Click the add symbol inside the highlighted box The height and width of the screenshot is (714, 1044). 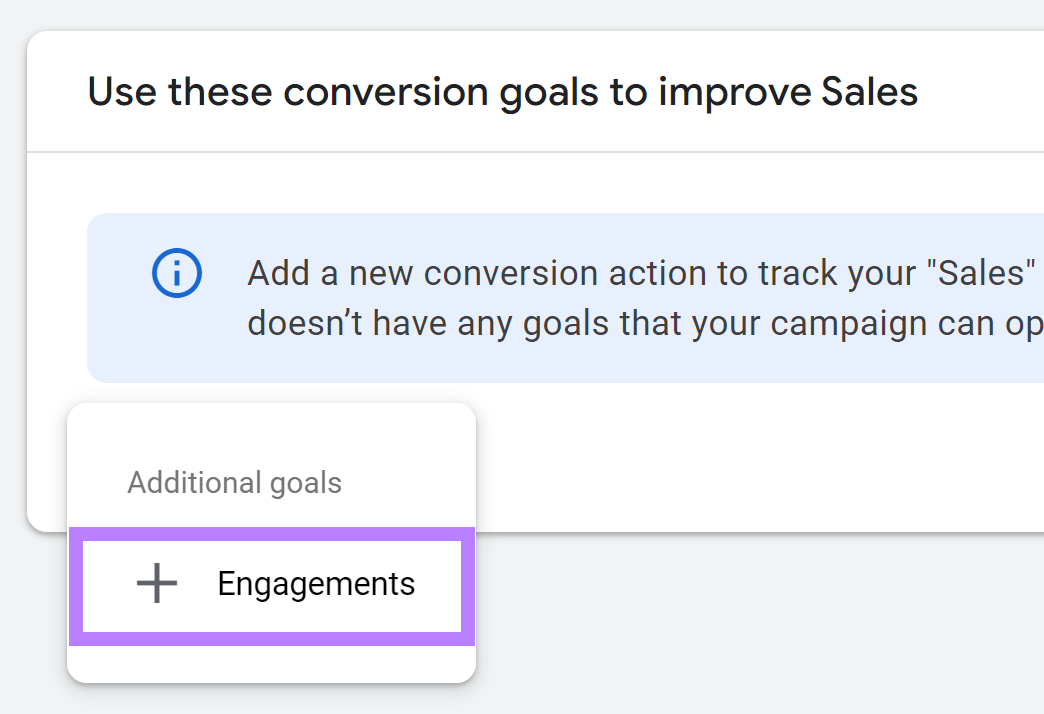pos(156,584)
